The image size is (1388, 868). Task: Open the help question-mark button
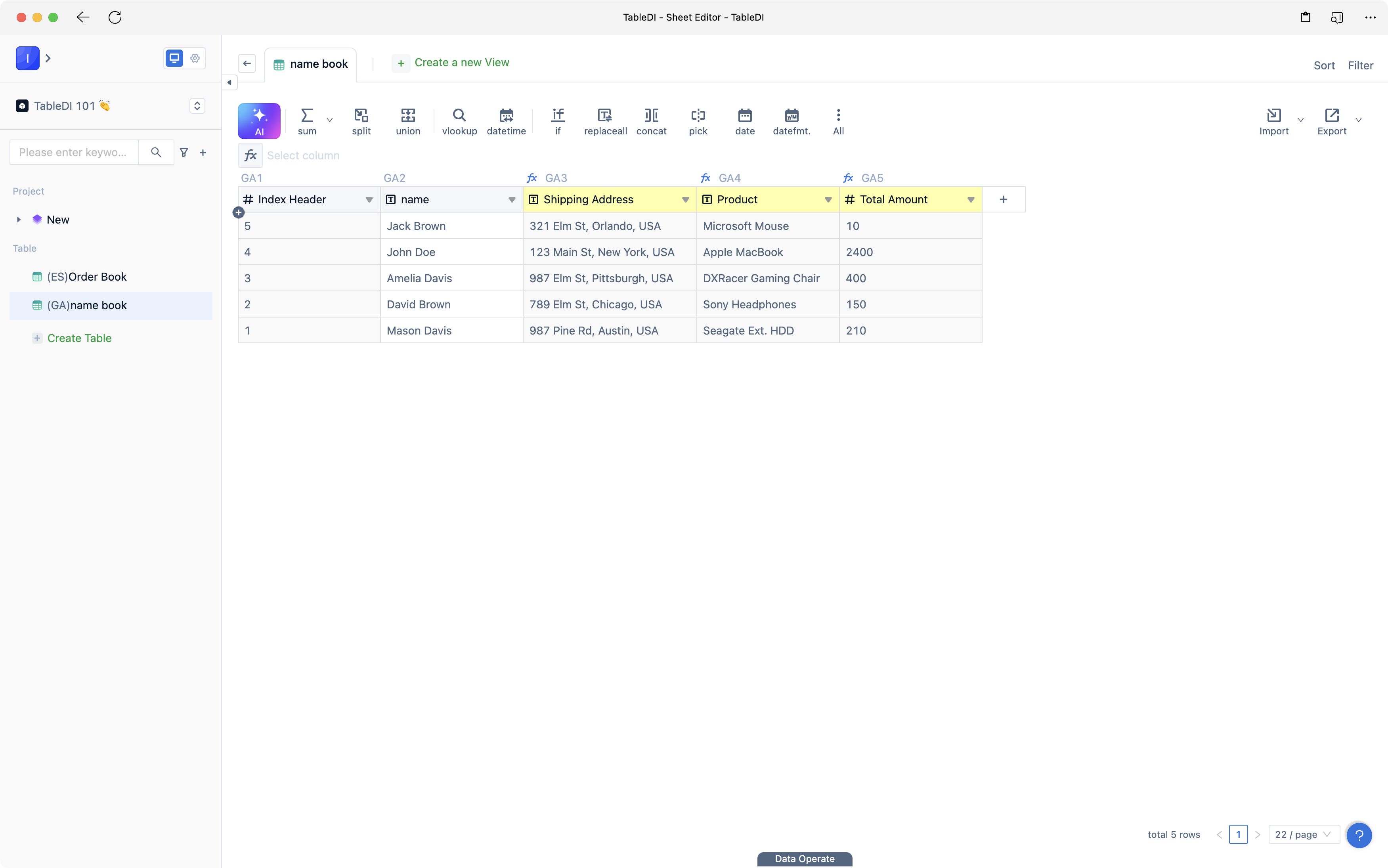(1359, 835)
